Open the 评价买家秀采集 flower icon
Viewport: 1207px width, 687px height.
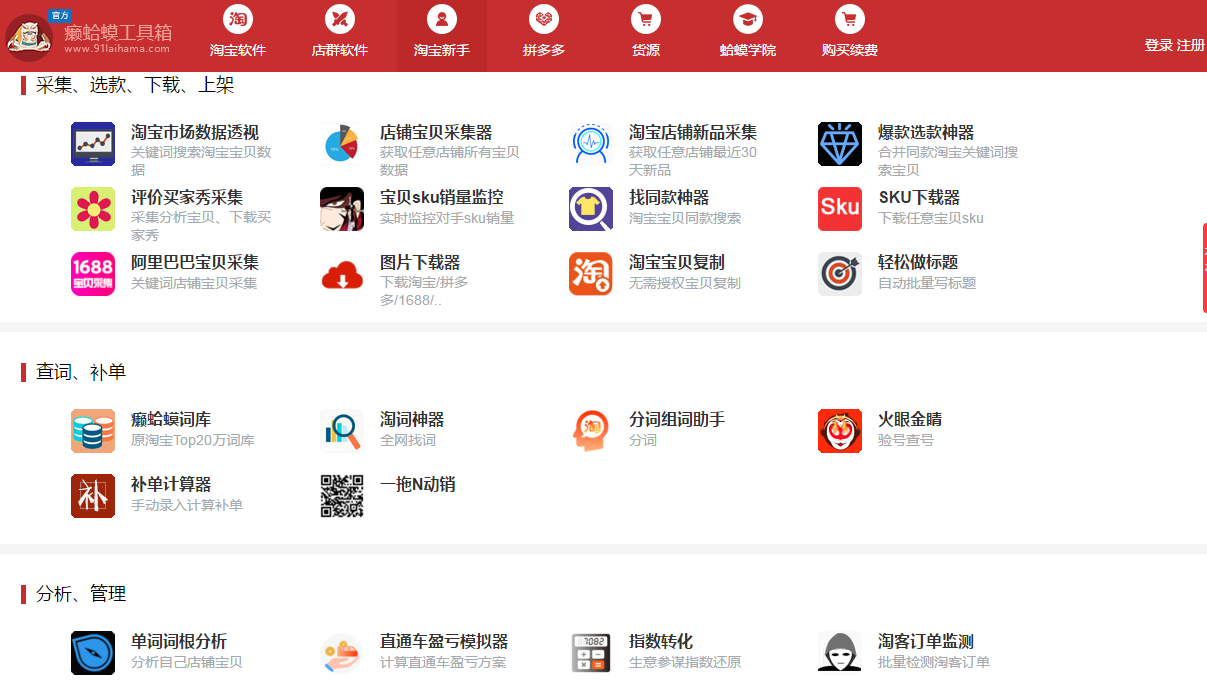click(93, 209)
